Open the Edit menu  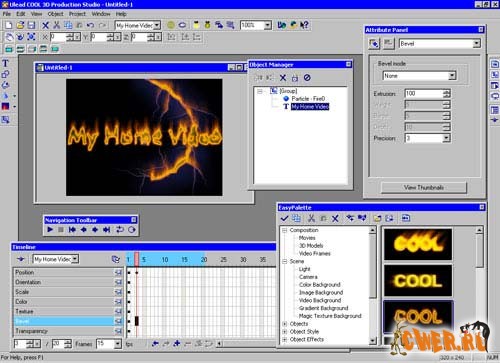[x=21, y=14]
